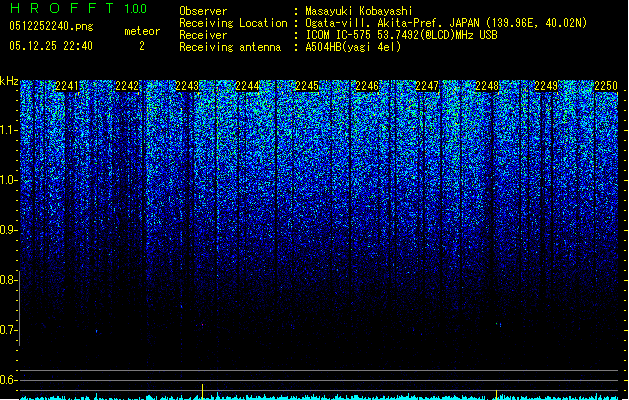The image size is (629, 400).
Task: Click the A504HB(yagi 4el) antenna text
Action: [x=353, y=47]
